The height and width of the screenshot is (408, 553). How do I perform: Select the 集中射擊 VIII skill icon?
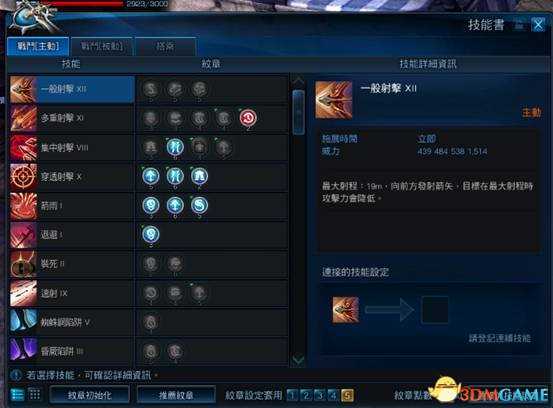(23, 148)
